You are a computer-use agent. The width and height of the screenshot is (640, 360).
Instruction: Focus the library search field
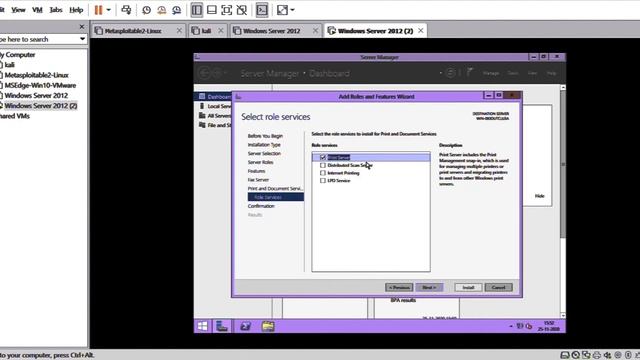pos(39,39)
